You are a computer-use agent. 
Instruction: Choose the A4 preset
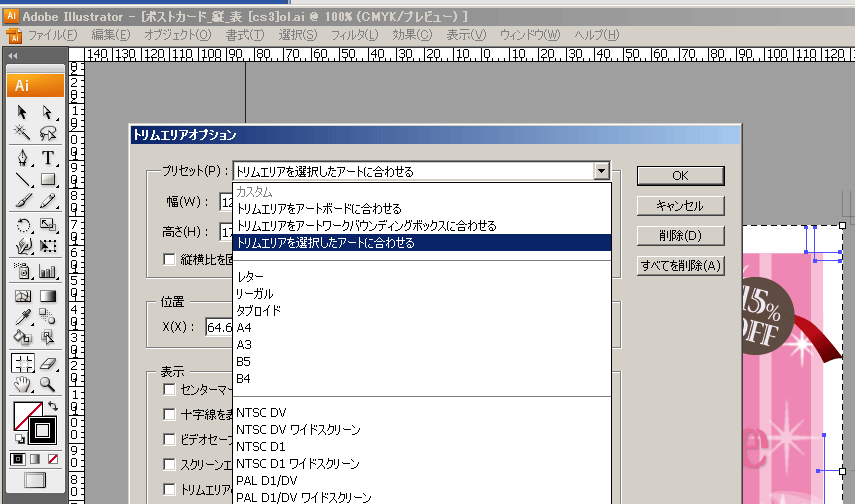[422, 328]
